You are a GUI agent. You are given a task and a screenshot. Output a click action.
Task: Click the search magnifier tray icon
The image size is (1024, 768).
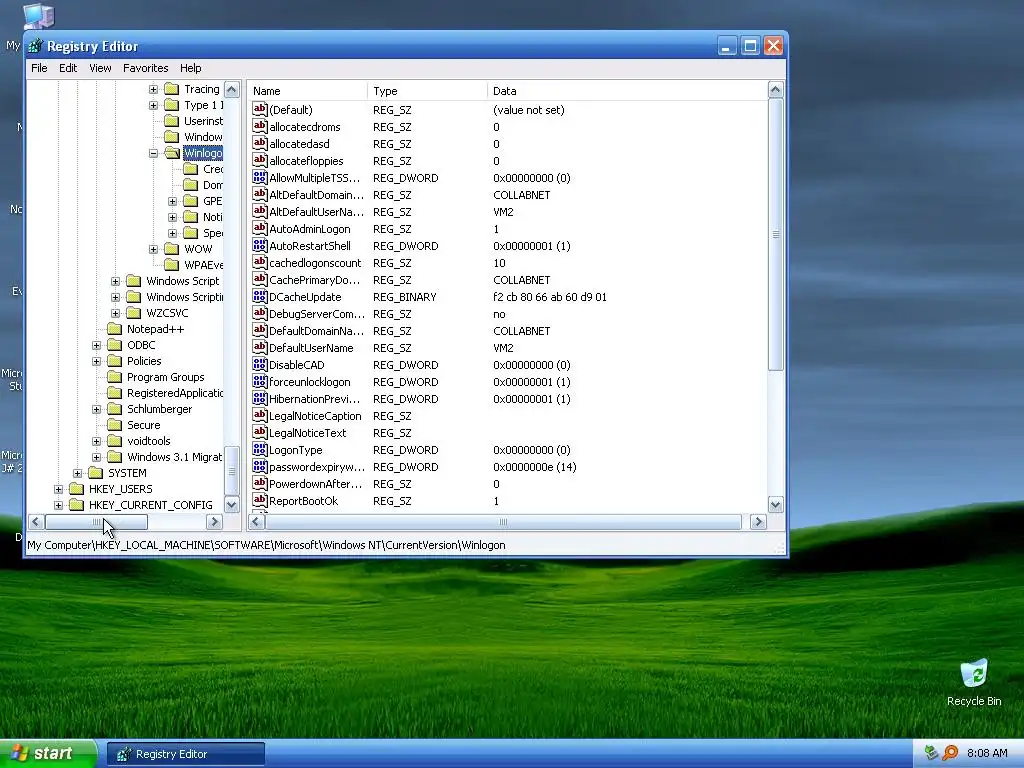click(x=950, y=753)
